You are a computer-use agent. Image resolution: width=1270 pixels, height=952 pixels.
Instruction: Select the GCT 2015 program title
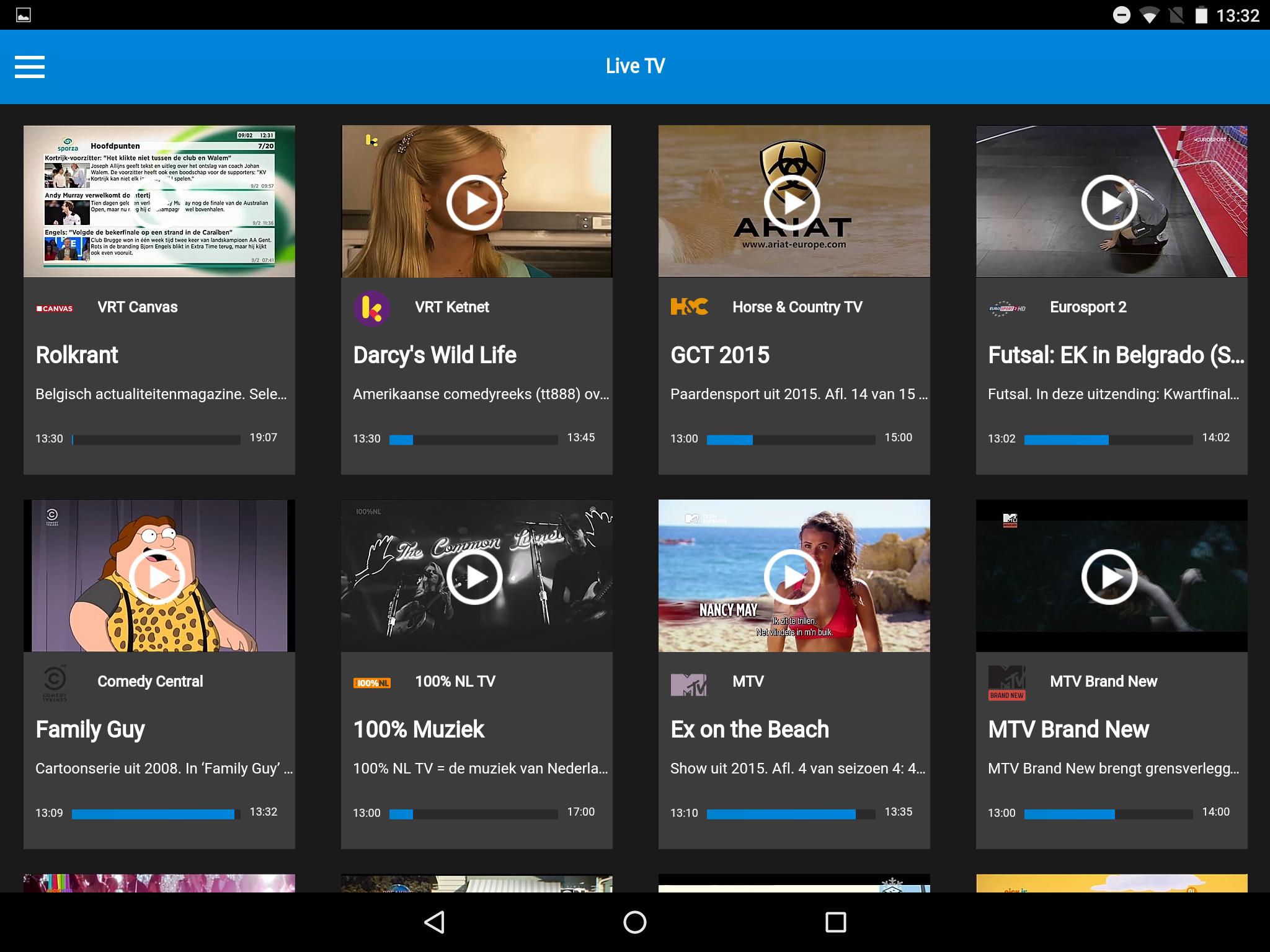point(720,355)
